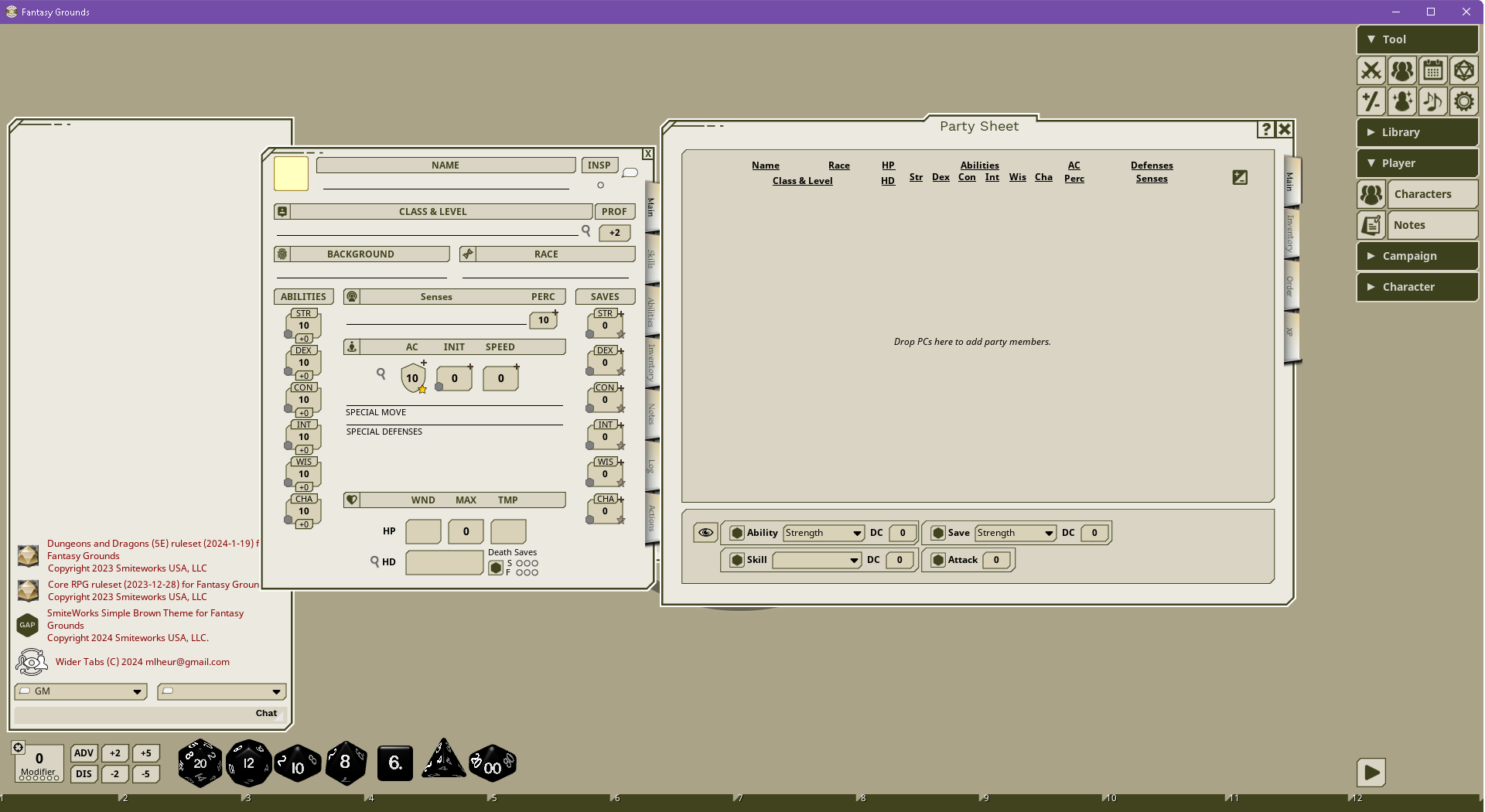Click the target icon above Modifier box
The image size is (1485, 812).
click(x=19, y=747)
